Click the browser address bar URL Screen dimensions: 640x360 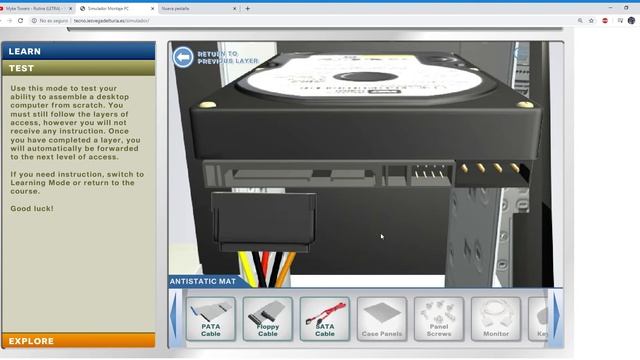click(111, 20)
